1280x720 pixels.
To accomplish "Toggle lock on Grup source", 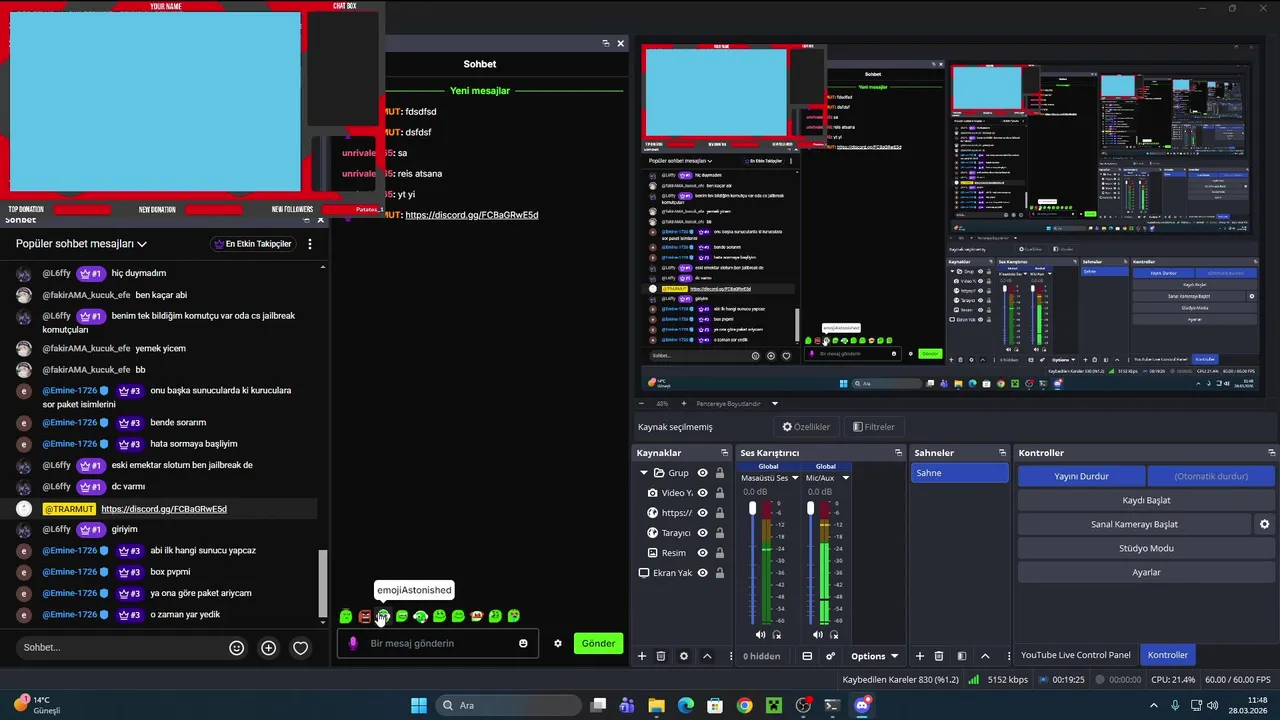I will (720, 473).
